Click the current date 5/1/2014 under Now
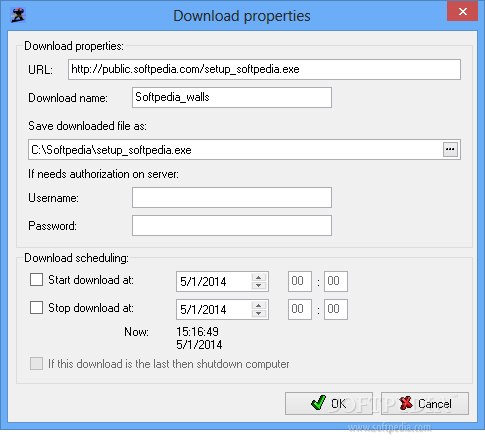The image size is (485, 446). click(x=199, y=345)
